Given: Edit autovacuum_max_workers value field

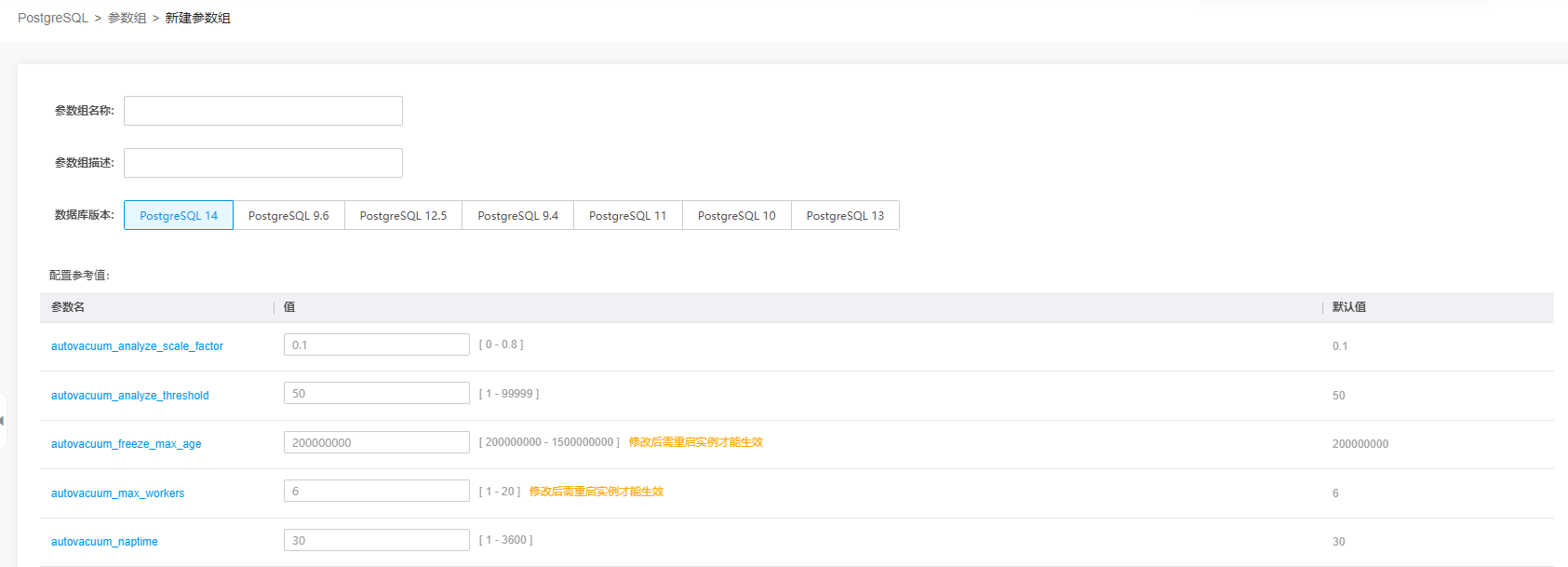Looking at the screenshot, I should 377,491.
